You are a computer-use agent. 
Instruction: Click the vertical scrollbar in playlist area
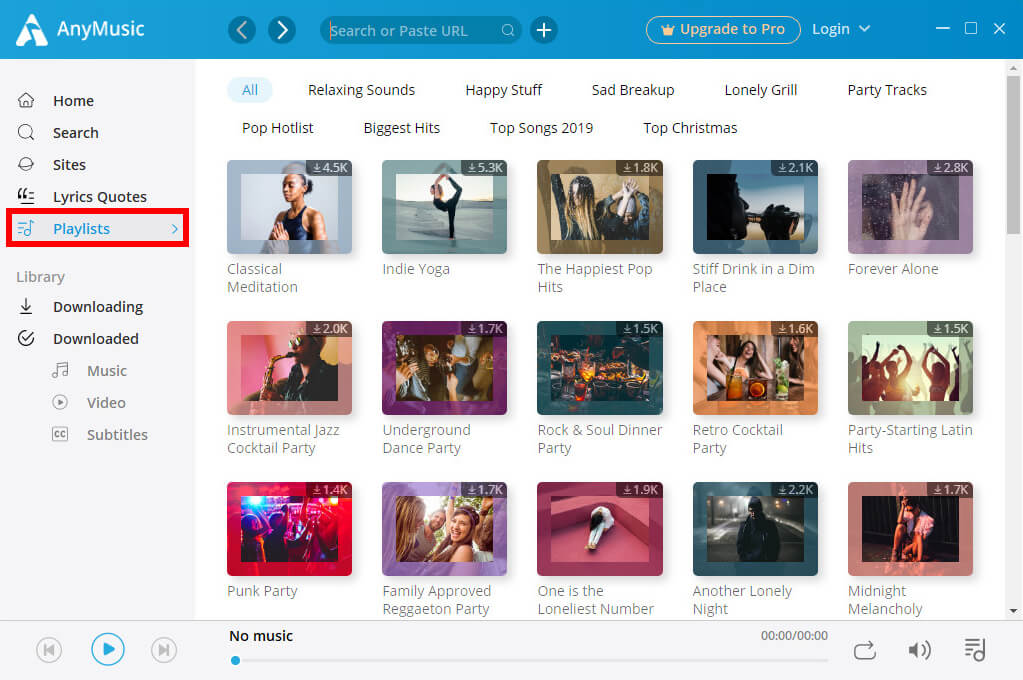[1013, 155]
